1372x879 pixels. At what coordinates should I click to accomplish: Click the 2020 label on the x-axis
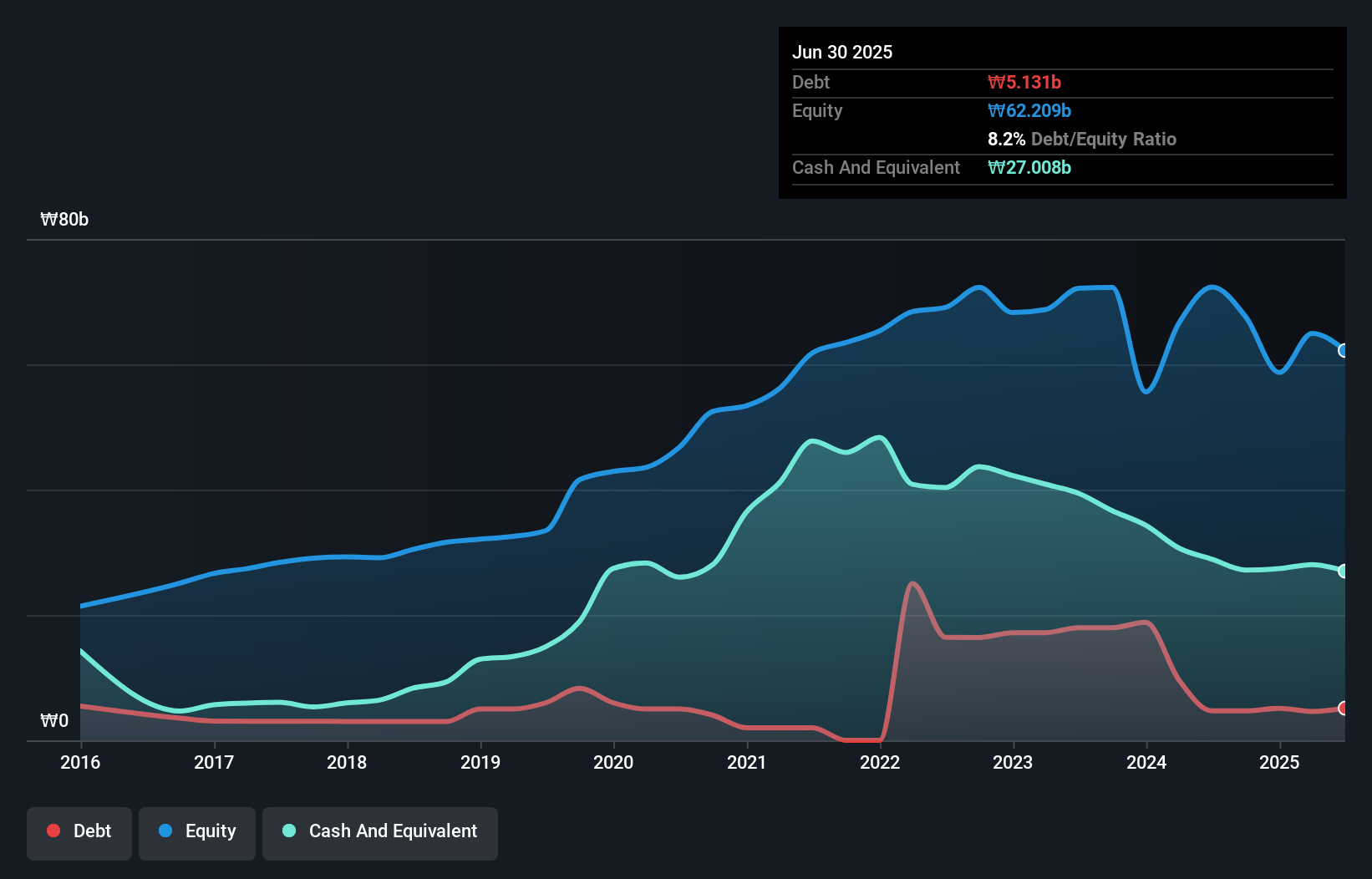click(x=614, y=762)
